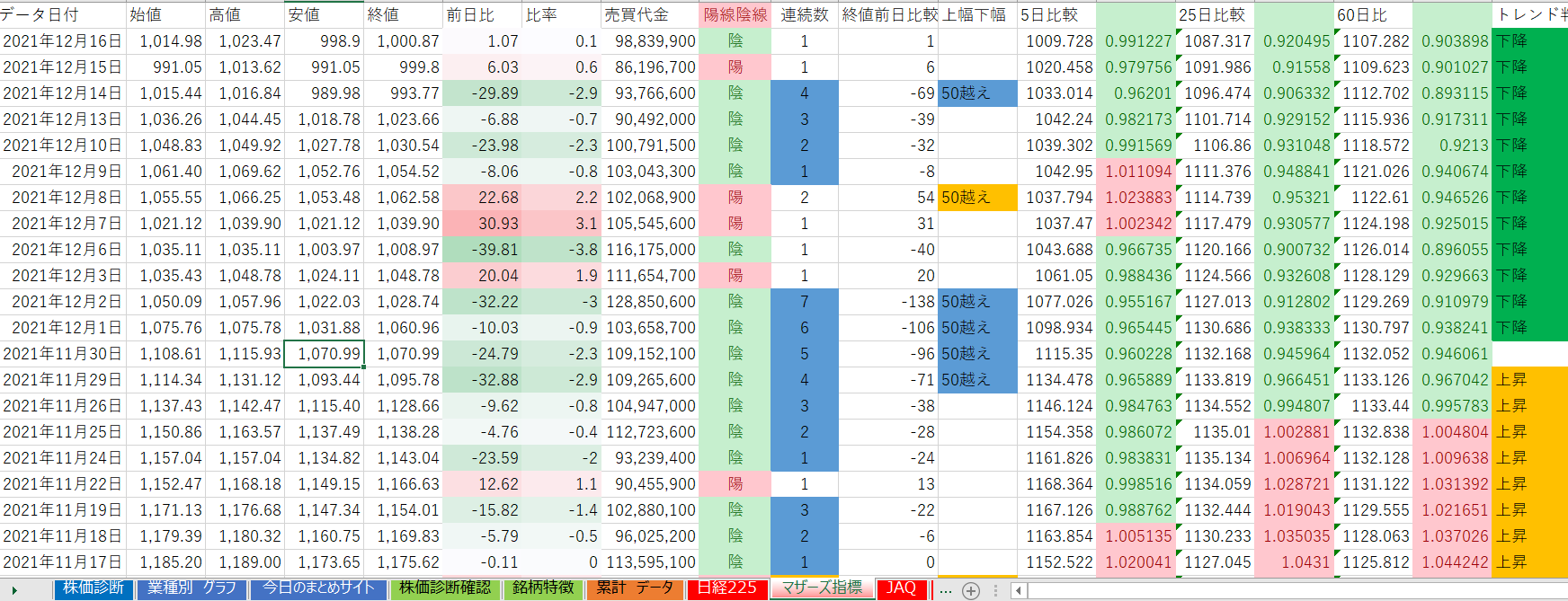
Task: Click the date cell 2021年12月16日
Action: pyautogui.click(x=63, y=41)
